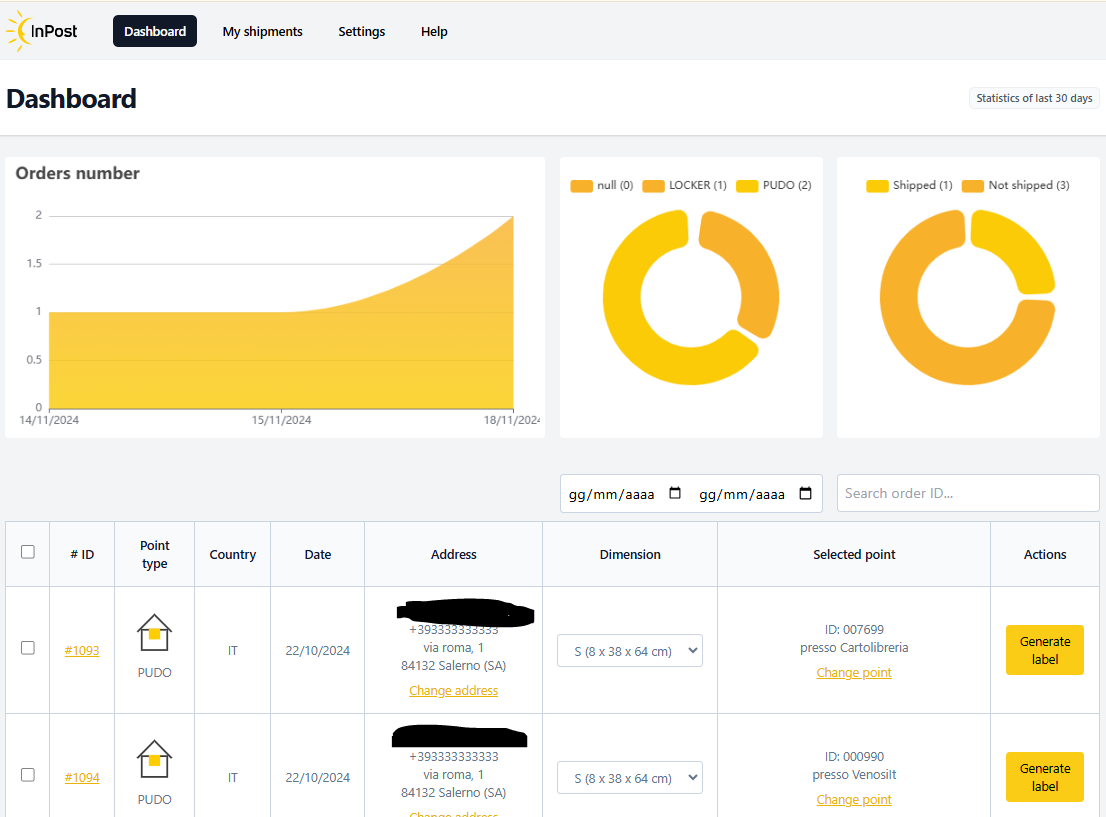The width and height of the screenshot is (1106, 817).
Task: Click the ID: 000990 text
Action: coord(854,756)
